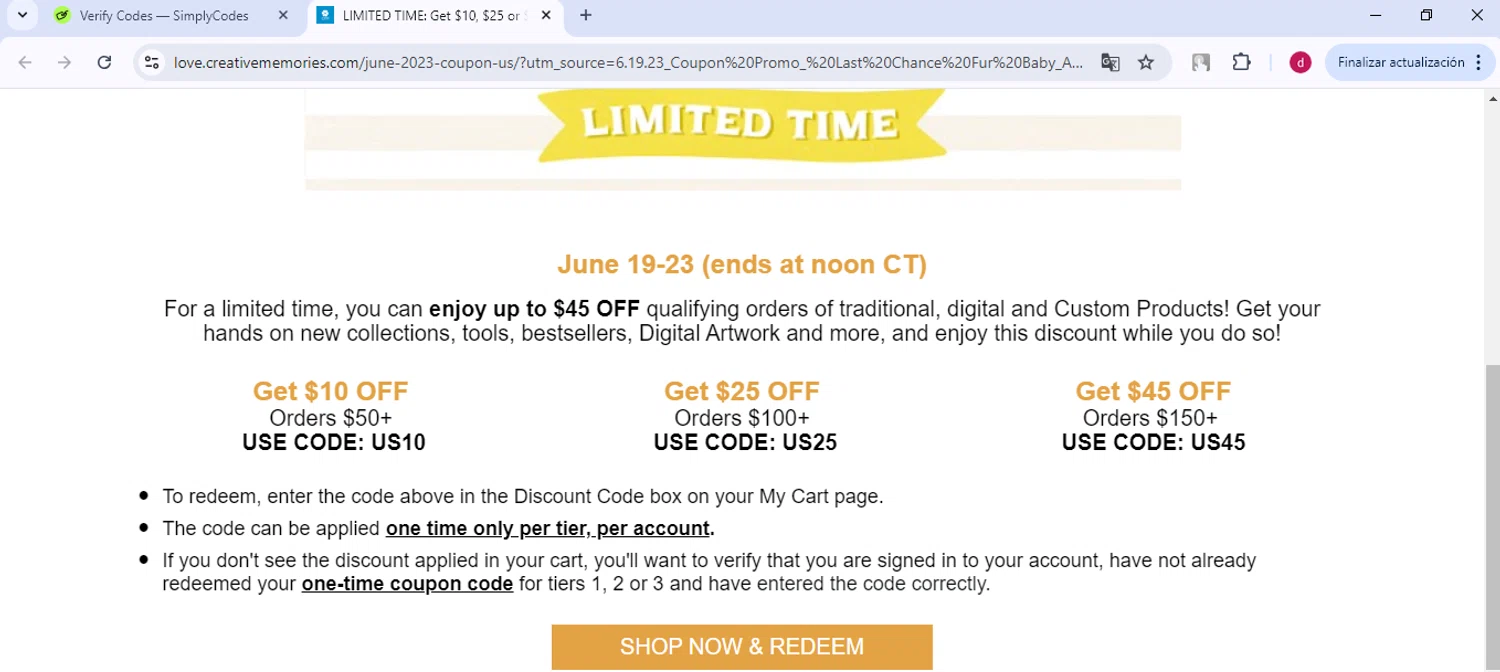Switch to the Verify Codes — SimplyCodes tab

pos(165,16)
